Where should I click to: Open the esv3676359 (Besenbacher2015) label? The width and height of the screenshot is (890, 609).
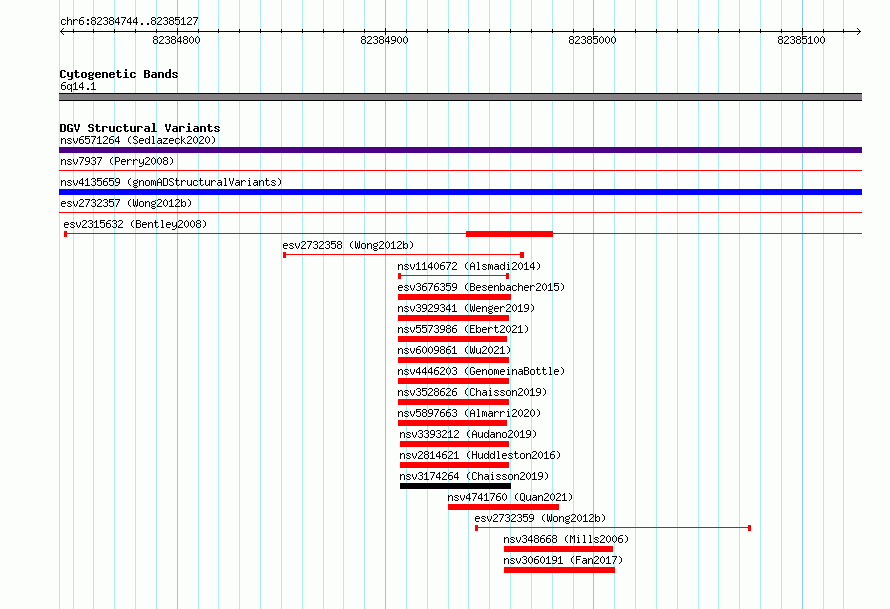pyautogui.click(x=481, y=287)
